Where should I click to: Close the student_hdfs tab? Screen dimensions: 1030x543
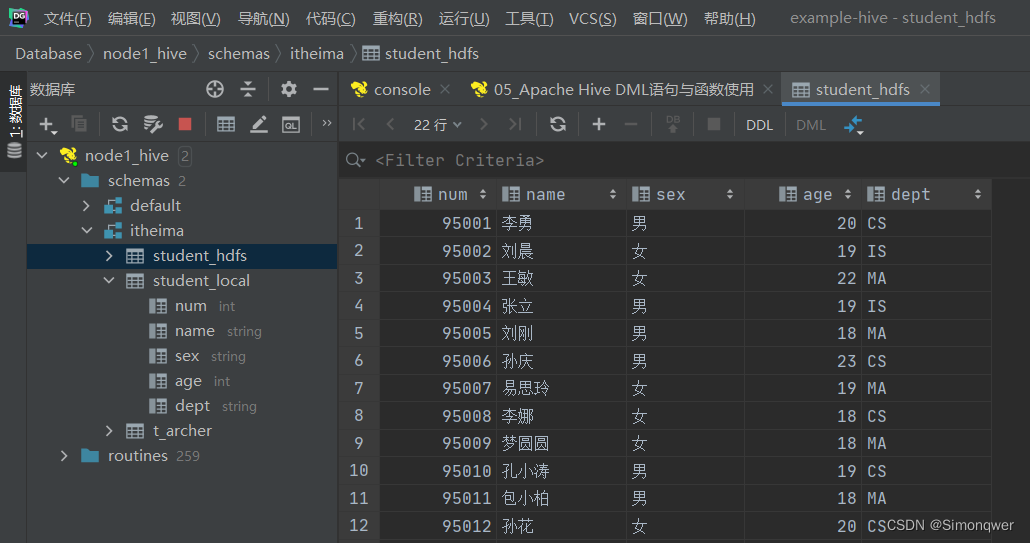click(925, 89)
